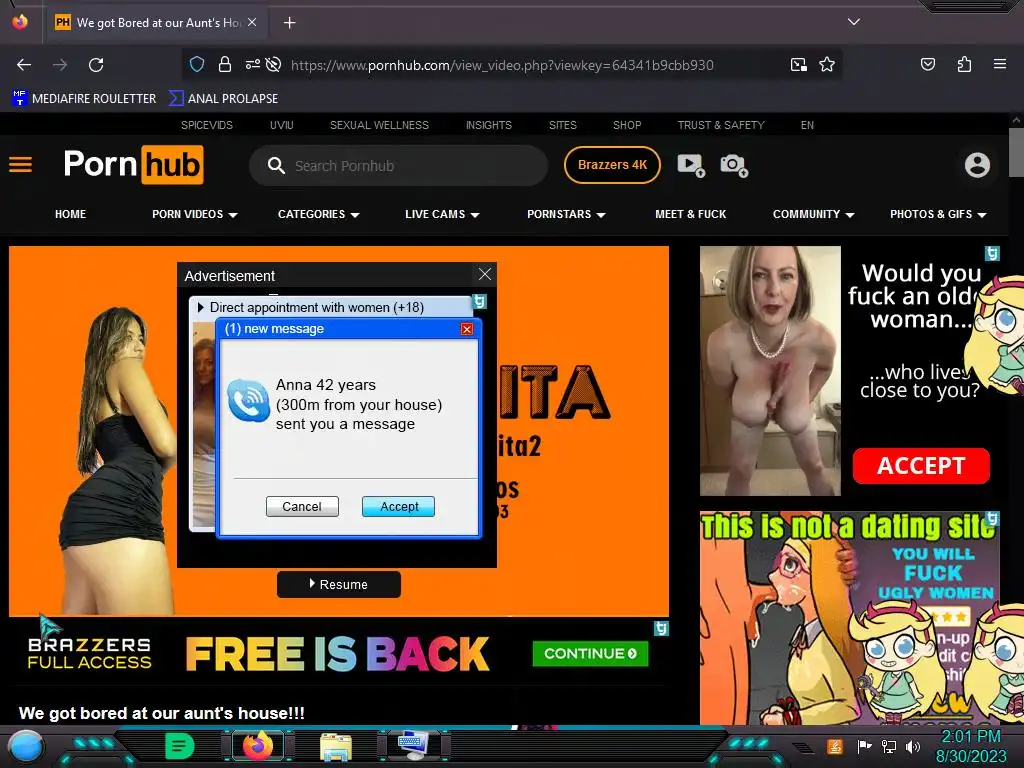Click the search magnifier icon

(276, 165)
